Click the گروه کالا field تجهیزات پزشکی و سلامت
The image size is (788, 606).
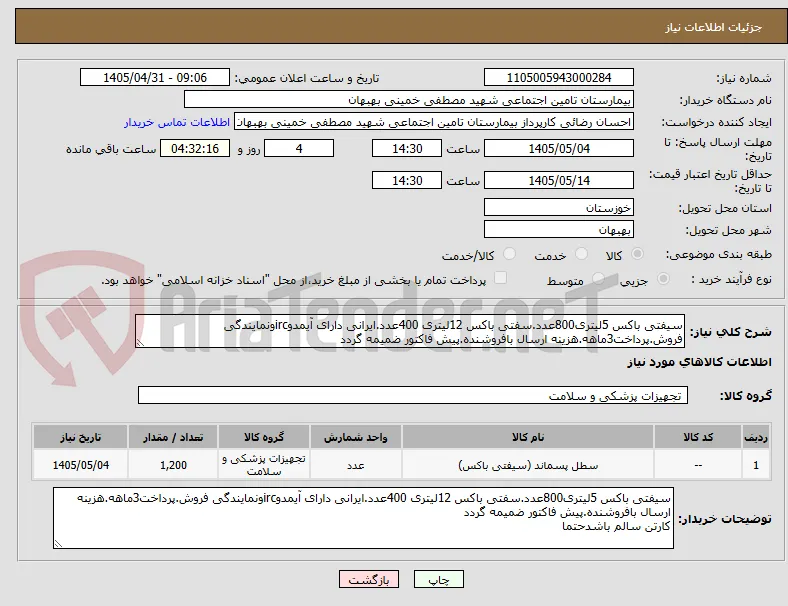tap(413, 395)
